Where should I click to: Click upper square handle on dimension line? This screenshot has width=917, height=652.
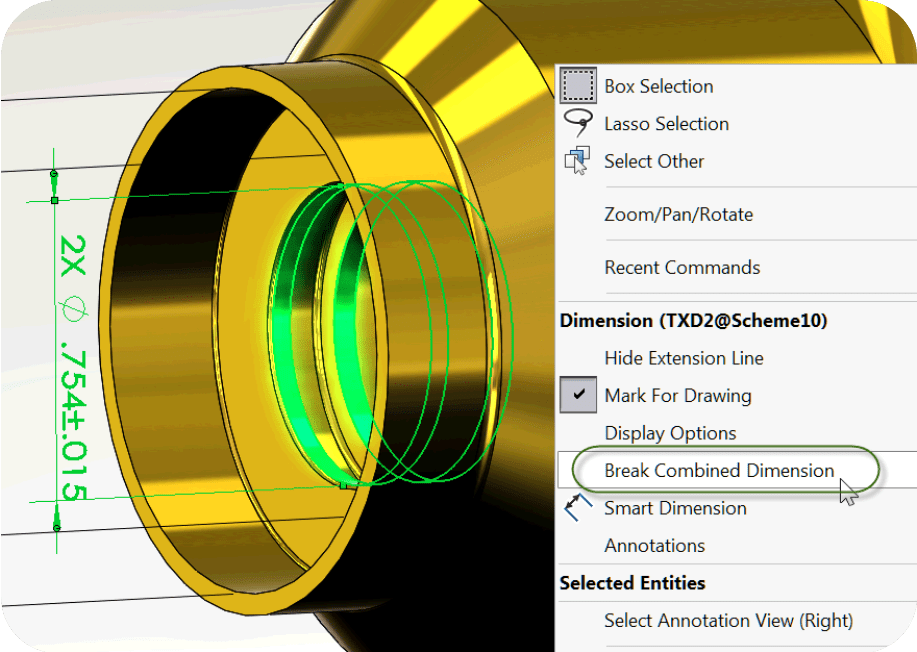click(x=54, y=201)
